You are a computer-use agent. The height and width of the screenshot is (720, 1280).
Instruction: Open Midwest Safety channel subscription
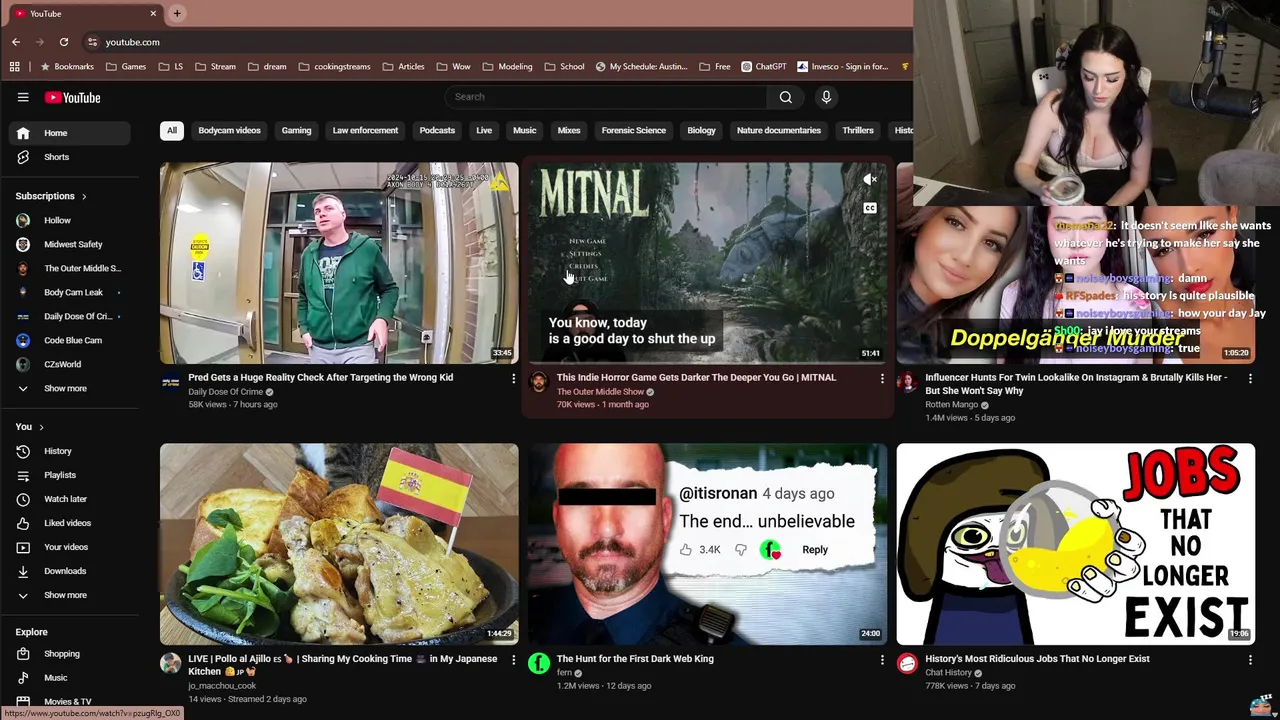pyautogui.click(x=69, y=244)
